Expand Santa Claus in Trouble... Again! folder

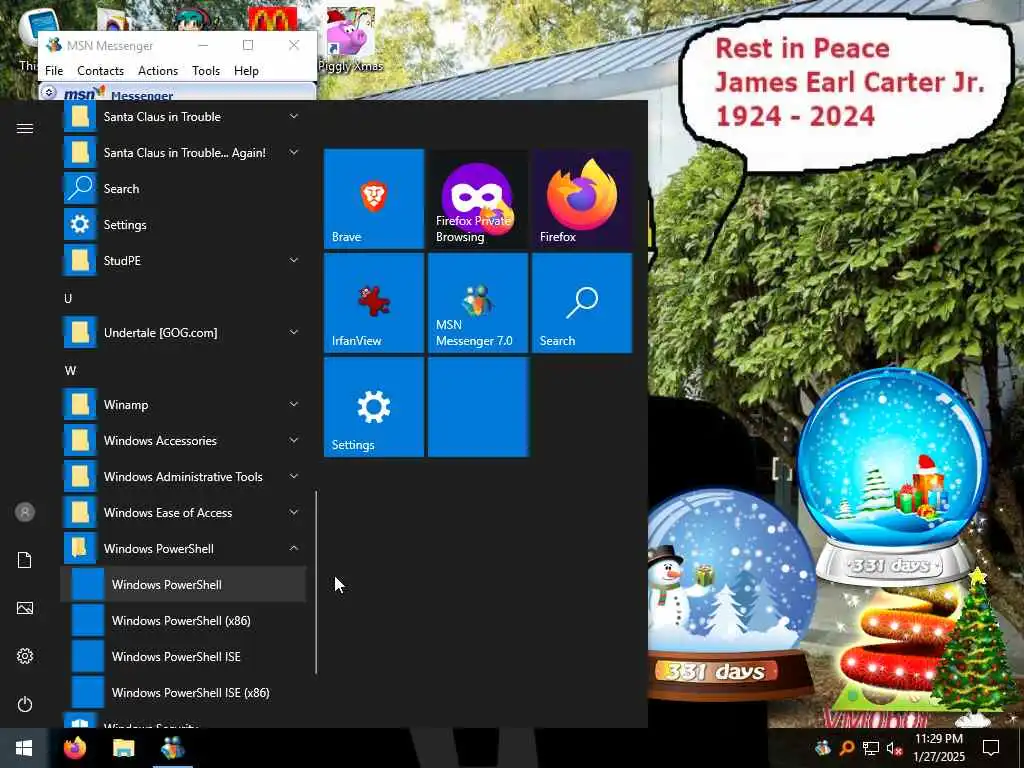click(184, 153)
